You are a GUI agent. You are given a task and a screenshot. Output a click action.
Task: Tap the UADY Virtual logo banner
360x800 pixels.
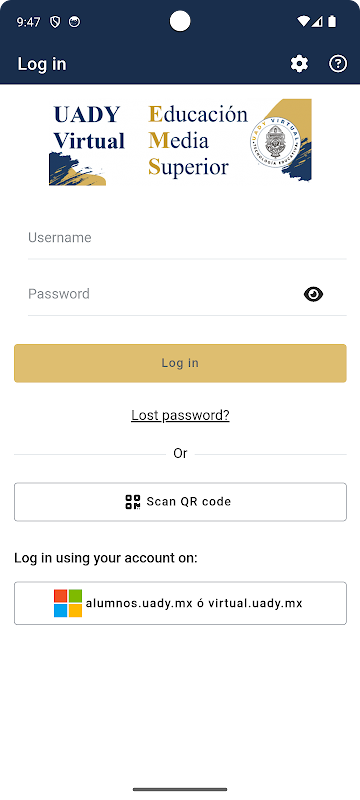180,141
